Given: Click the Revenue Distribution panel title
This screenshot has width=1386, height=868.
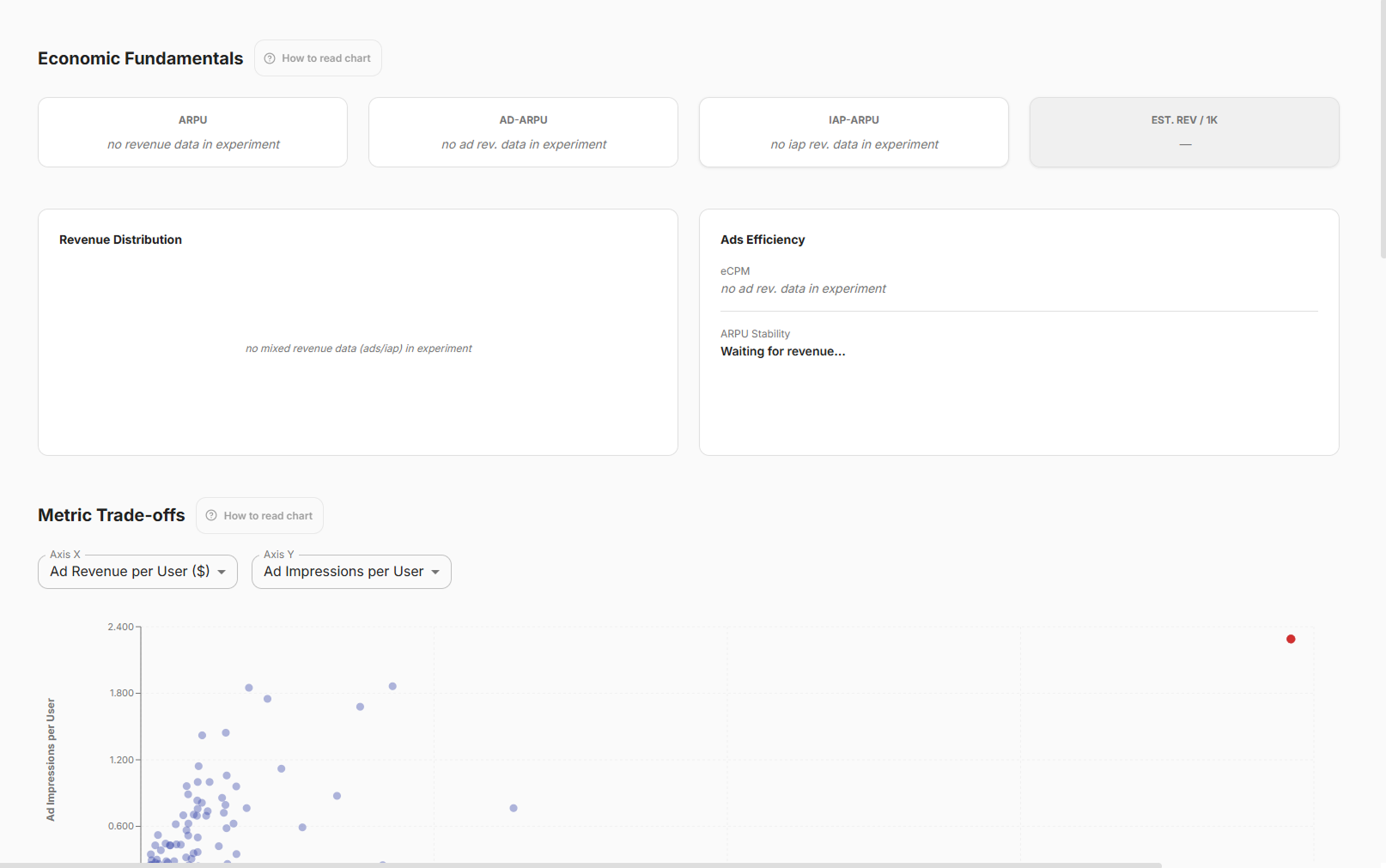Looking at the screenshot, I should (120, 240).
